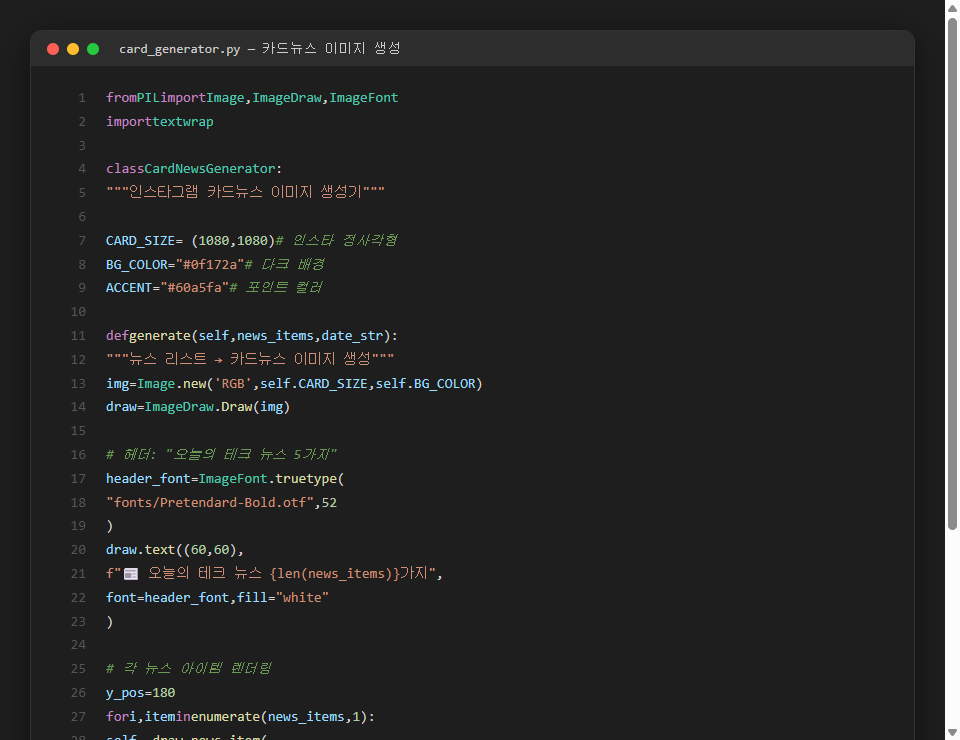
Task: Click the page scrollbar thumb
Action: (952, 274)
